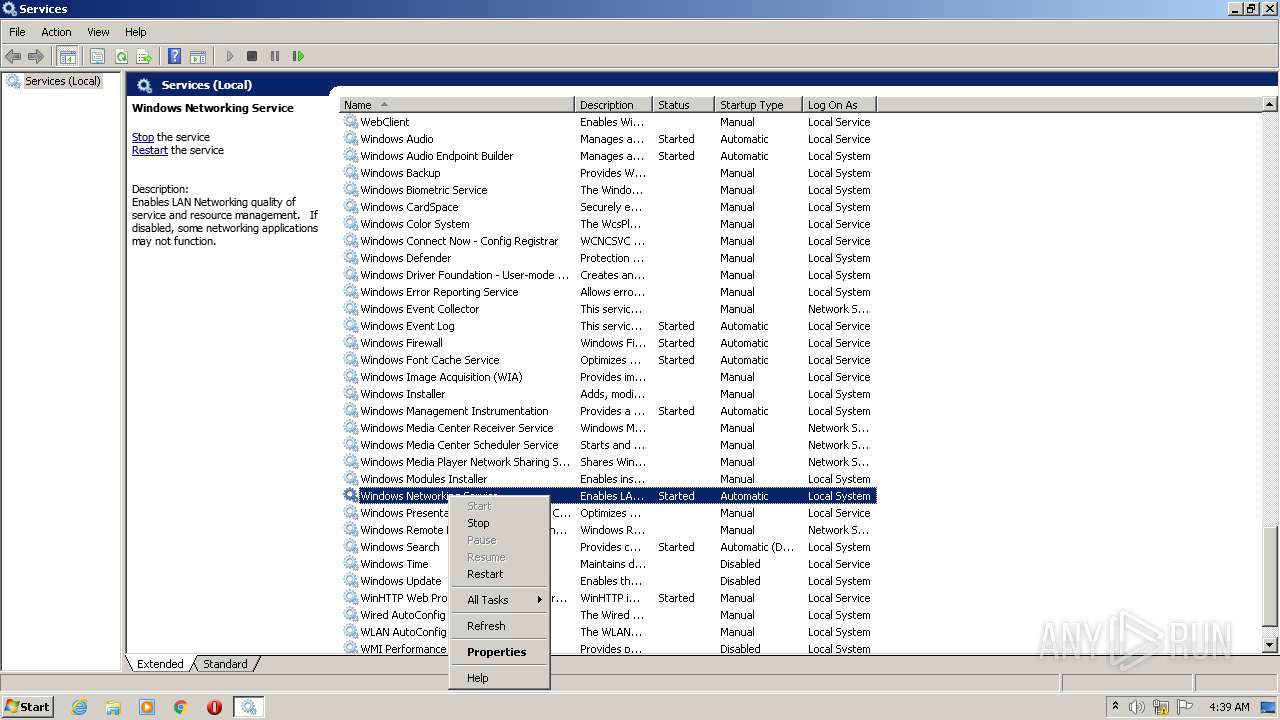The image size is (1280, 720).
Task: Open the View menu
Action: coord(98,32)
